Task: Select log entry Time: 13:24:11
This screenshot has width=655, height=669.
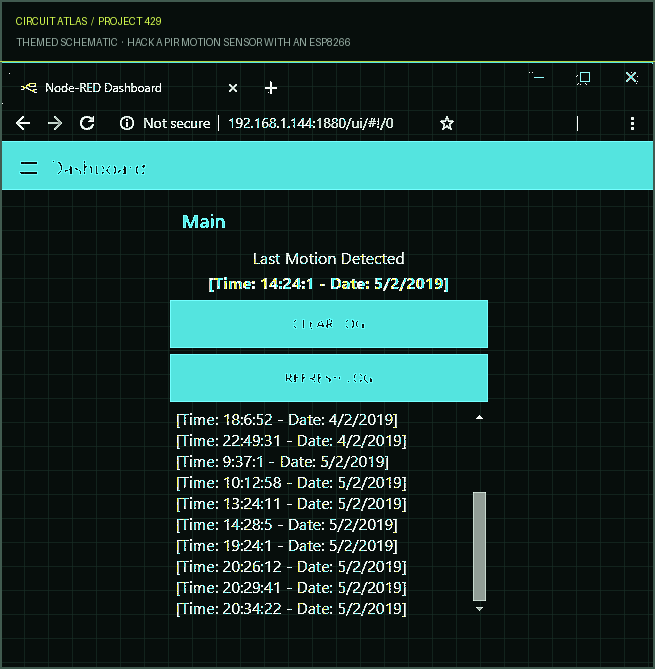Action: click(291, 504)
